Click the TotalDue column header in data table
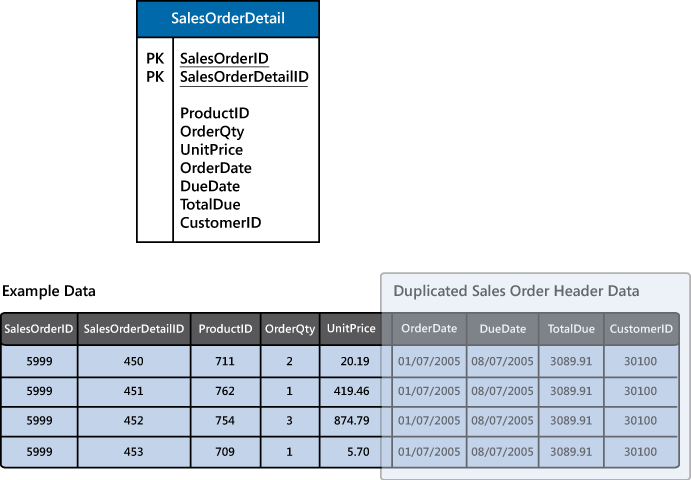Image resolution: width=691 pixels, height=480 pixels. [571, 329]
